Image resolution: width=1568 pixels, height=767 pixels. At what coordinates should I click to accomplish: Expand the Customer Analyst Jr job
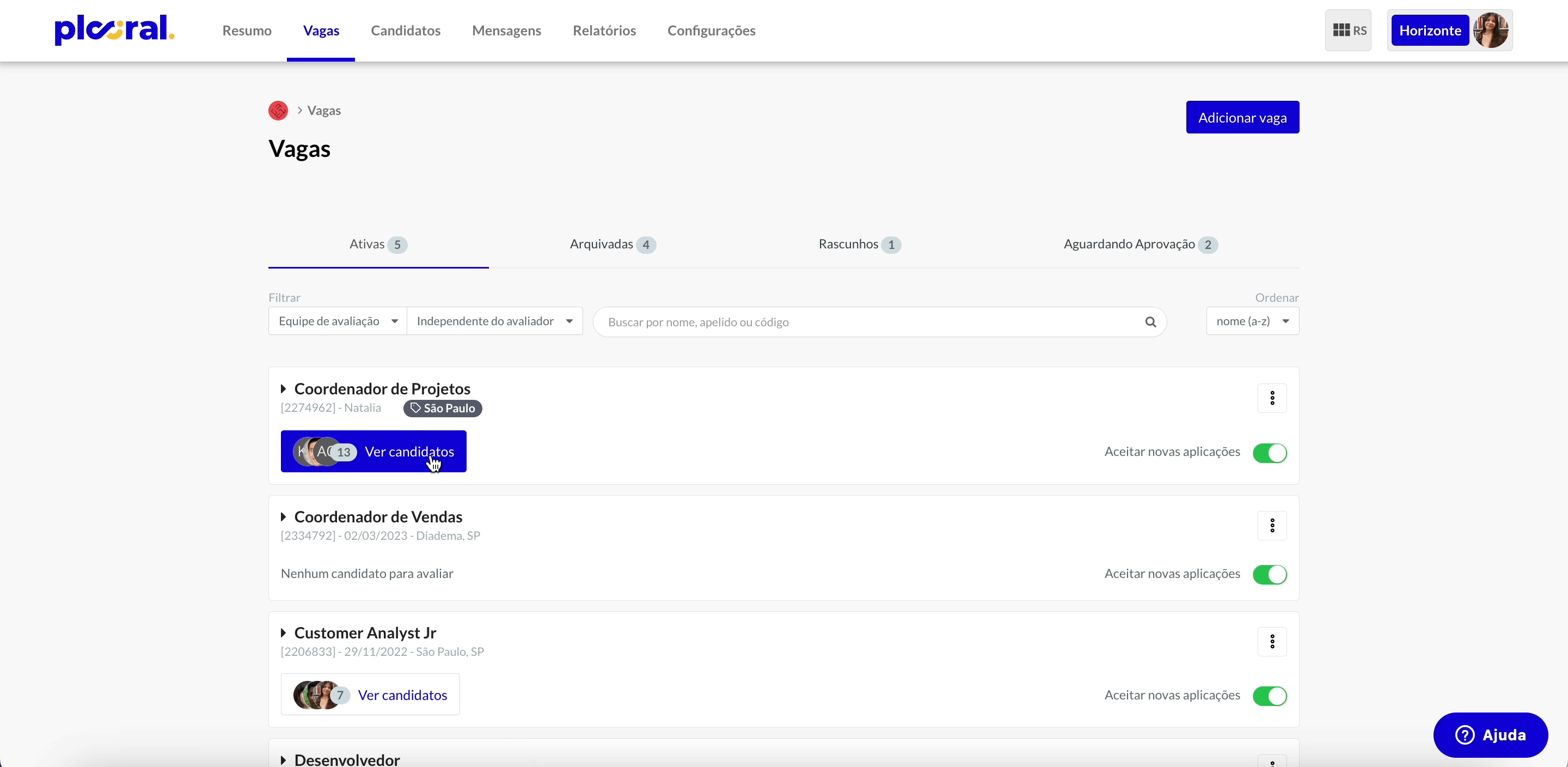284,632
